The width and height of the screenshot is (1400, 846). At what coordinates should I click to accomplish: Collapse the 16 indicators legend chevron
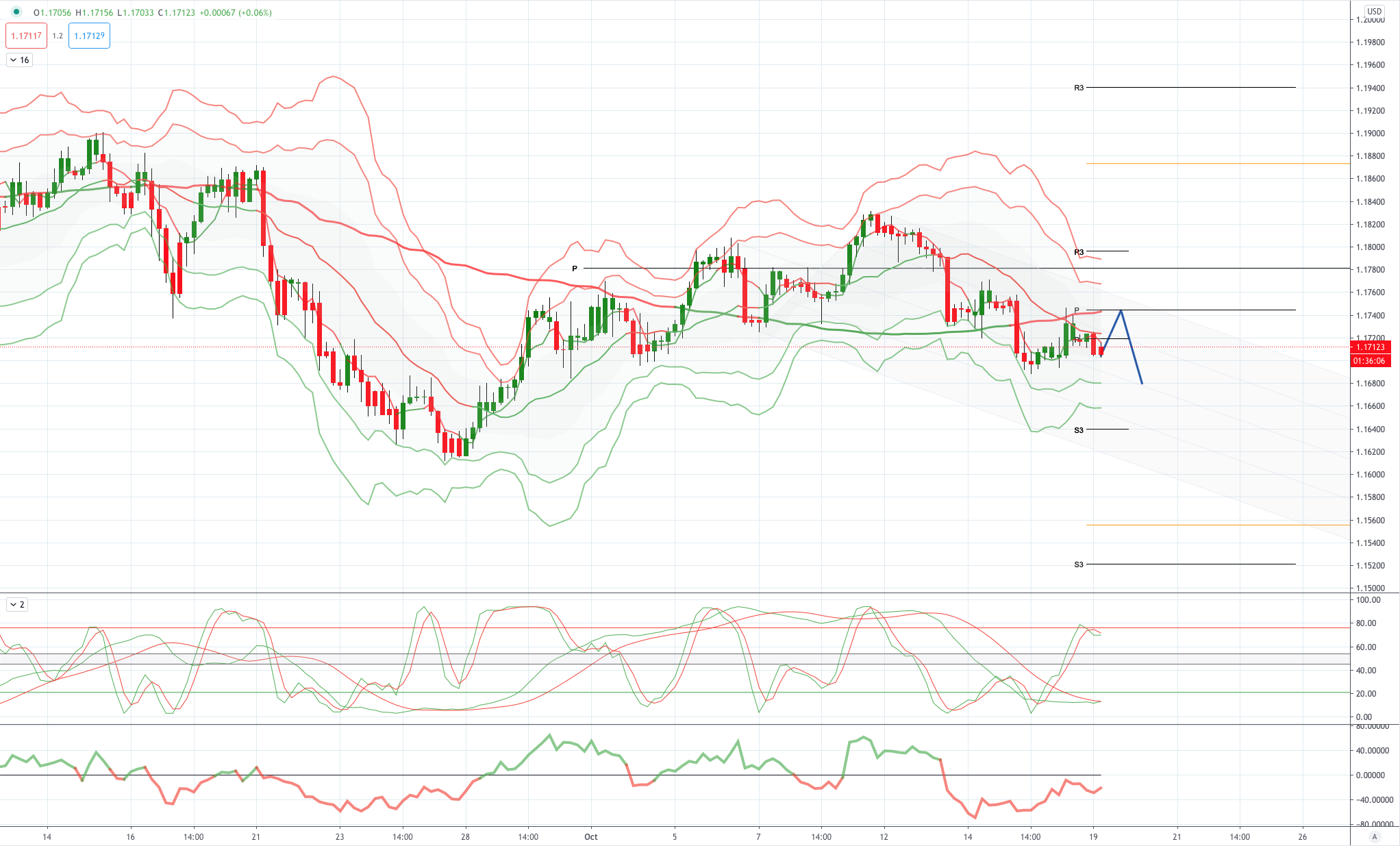click(13, 60)
